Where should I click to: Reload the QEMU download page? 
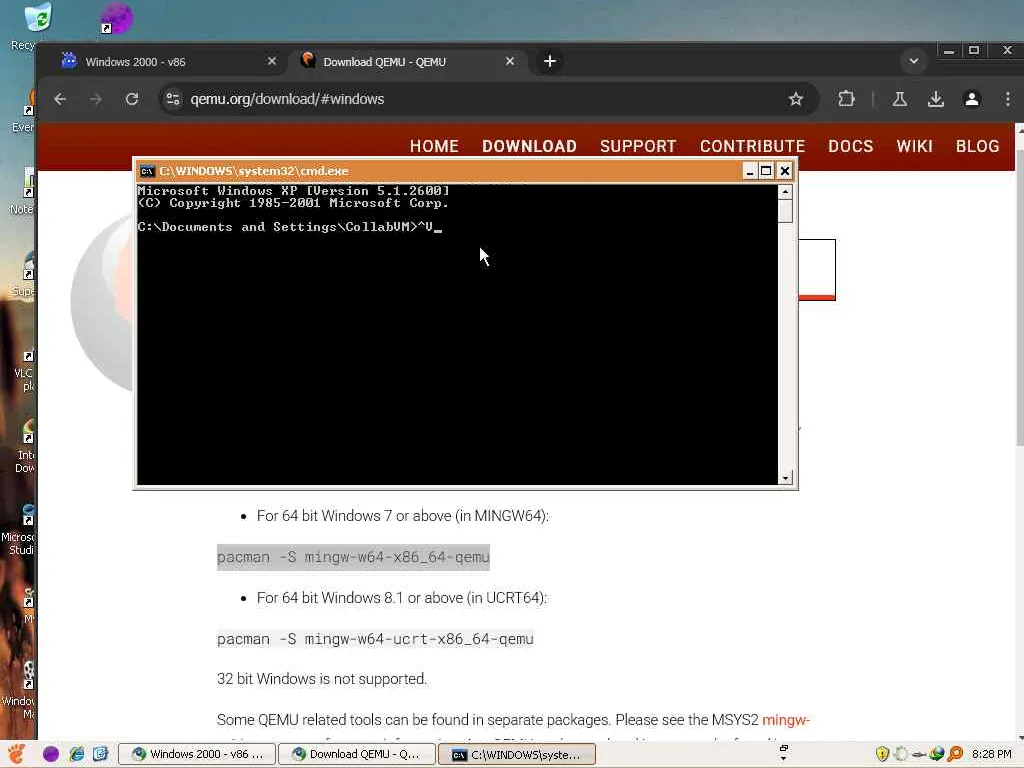pyautogui.click(x=132, y=99)
